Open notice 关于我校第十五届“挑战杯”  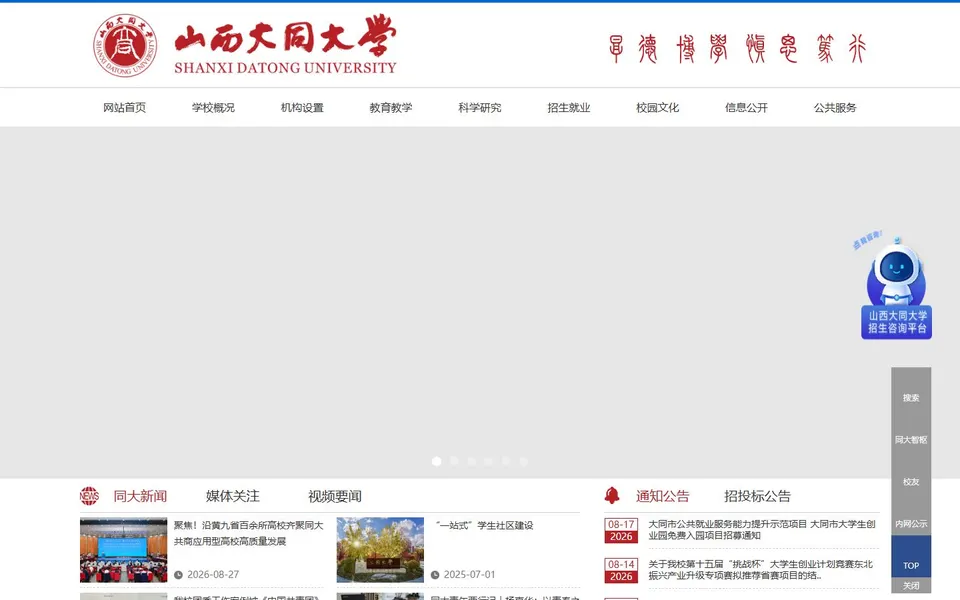pos(760,569)
